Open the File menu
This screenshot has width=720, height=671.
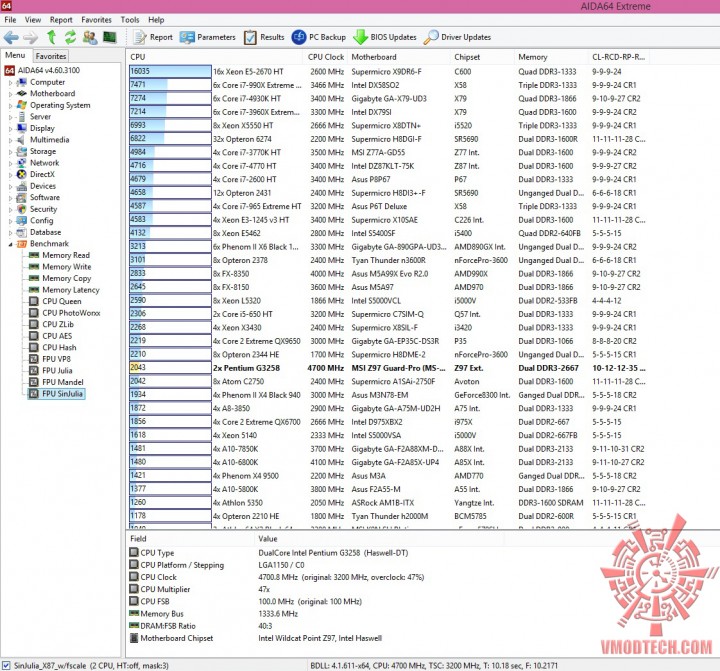(x=10, y=20)
